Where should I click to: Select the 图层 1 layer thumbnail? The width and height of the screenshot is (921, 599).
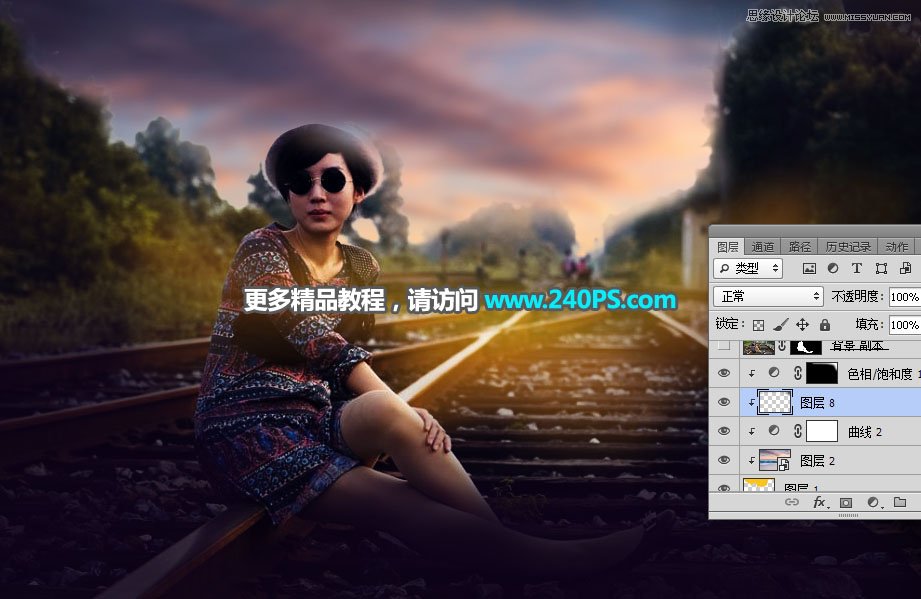(x=758, y=484)
